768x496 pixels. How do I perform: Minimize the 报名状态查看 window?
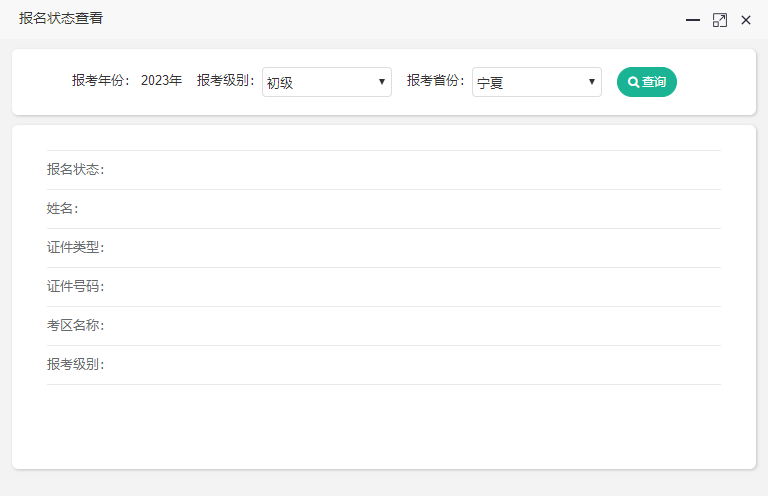click(x=693, y=20)
